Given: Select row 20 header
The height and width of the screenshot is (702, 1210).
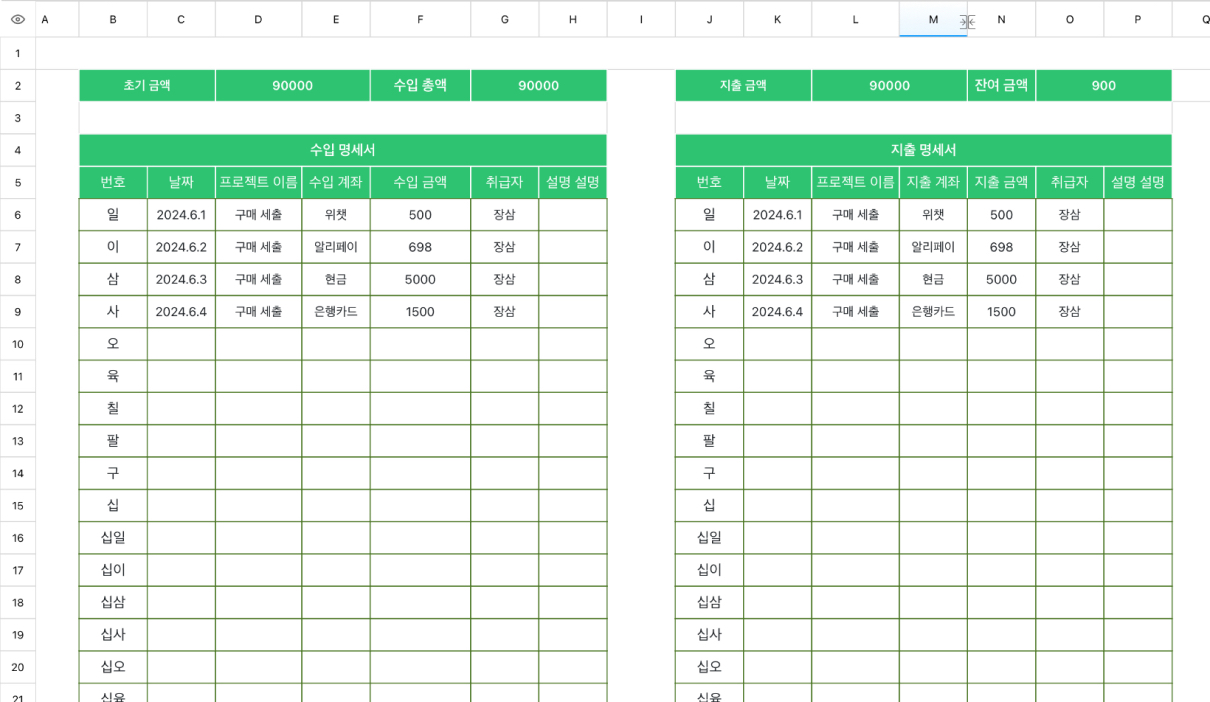Looking at the screenshot, I should pos(18,667).
